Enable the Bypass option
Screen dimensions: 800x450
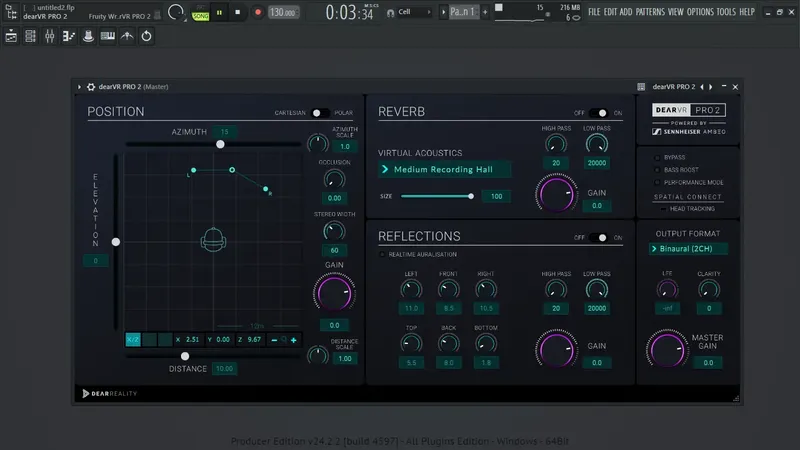(x=657, y=158)
